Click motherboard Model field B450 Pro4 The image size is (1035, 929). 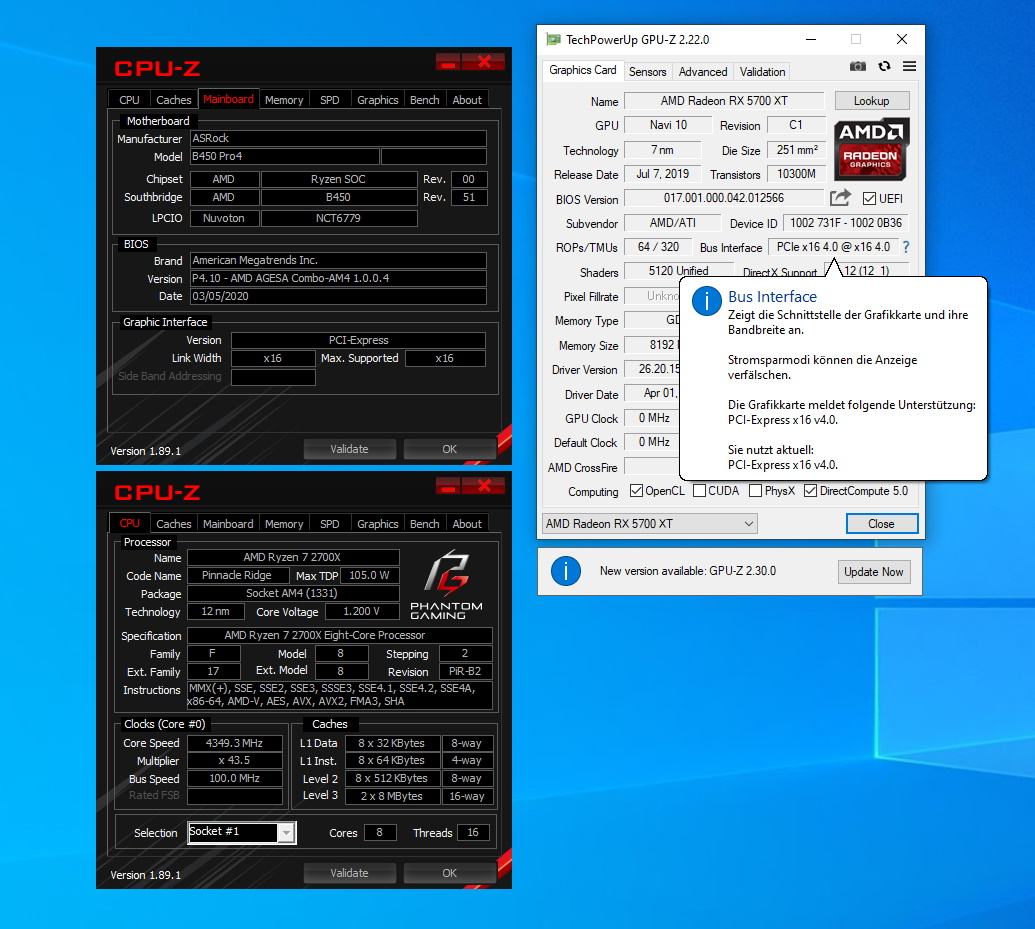pos(284,156)
